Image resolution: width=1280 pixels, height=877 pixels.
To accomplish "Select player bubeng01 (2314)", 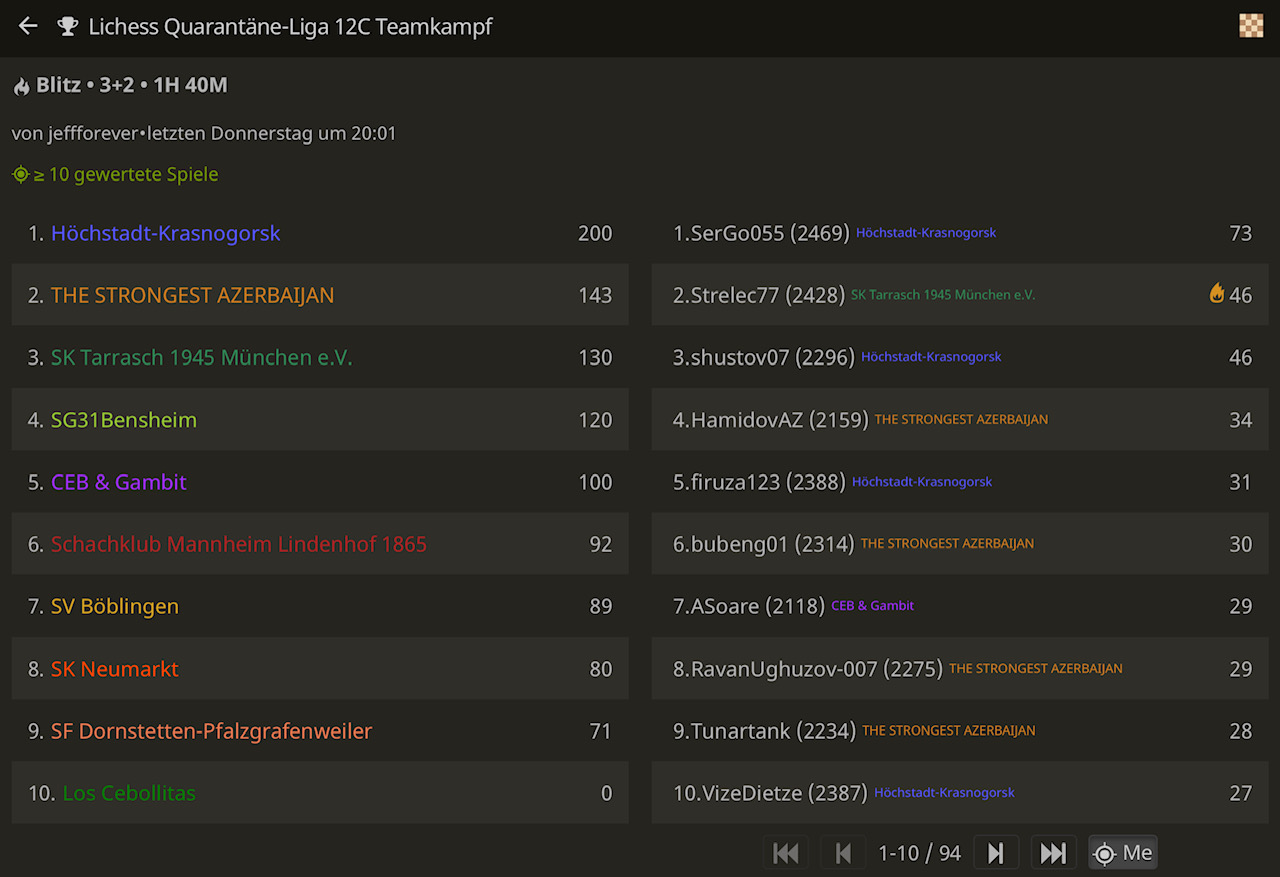I will [x=960, y=544].
